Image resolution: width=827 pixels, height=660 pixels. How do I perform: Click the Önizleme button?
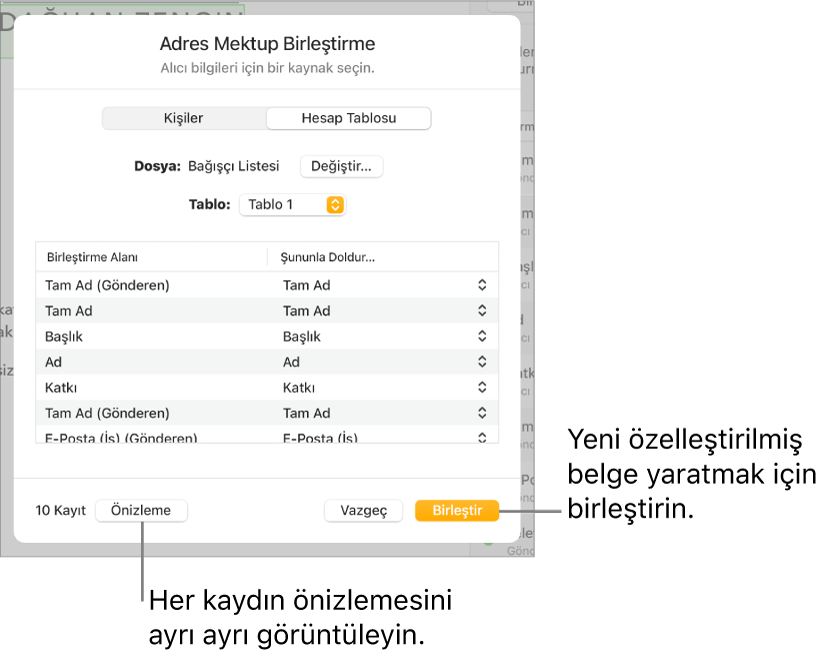tap(141, 511)
